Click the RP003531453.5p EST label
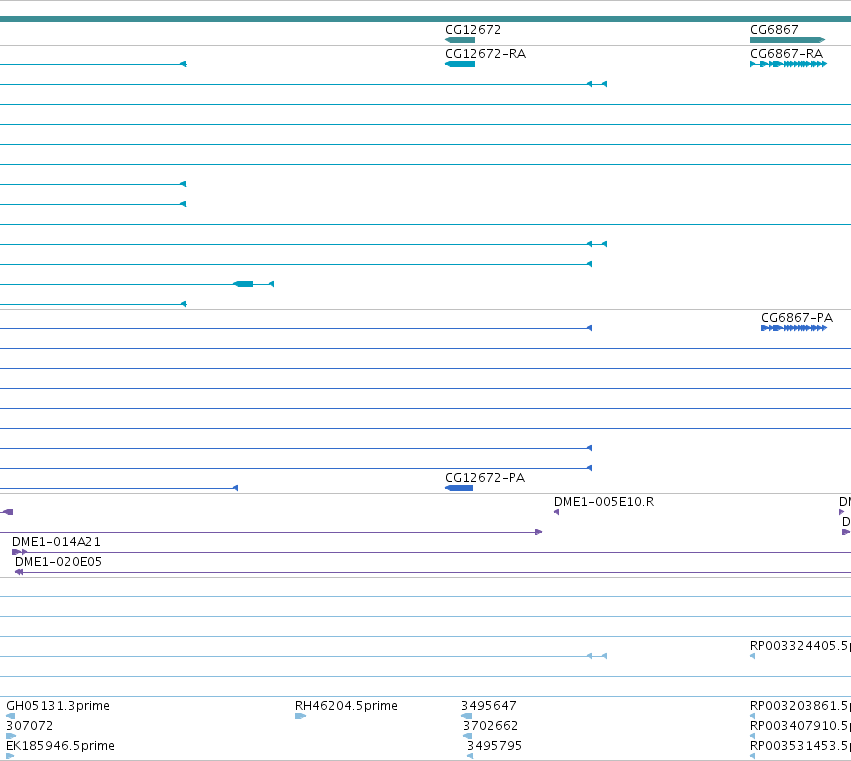The image size is (851, 761). point(800,746)
